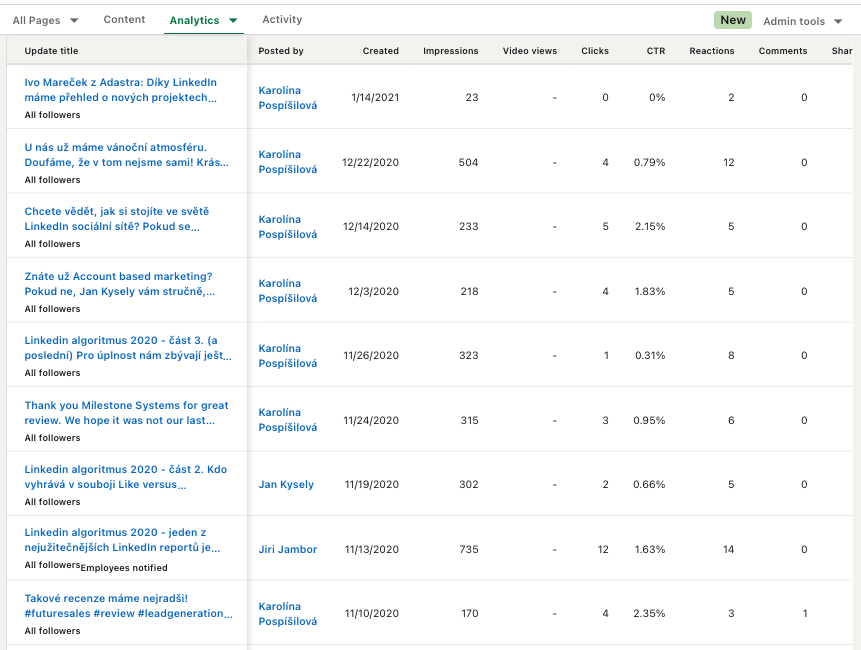861x650 pixels.
Task: Open the Account based marketing post
Action: click(x=120, y=284)
